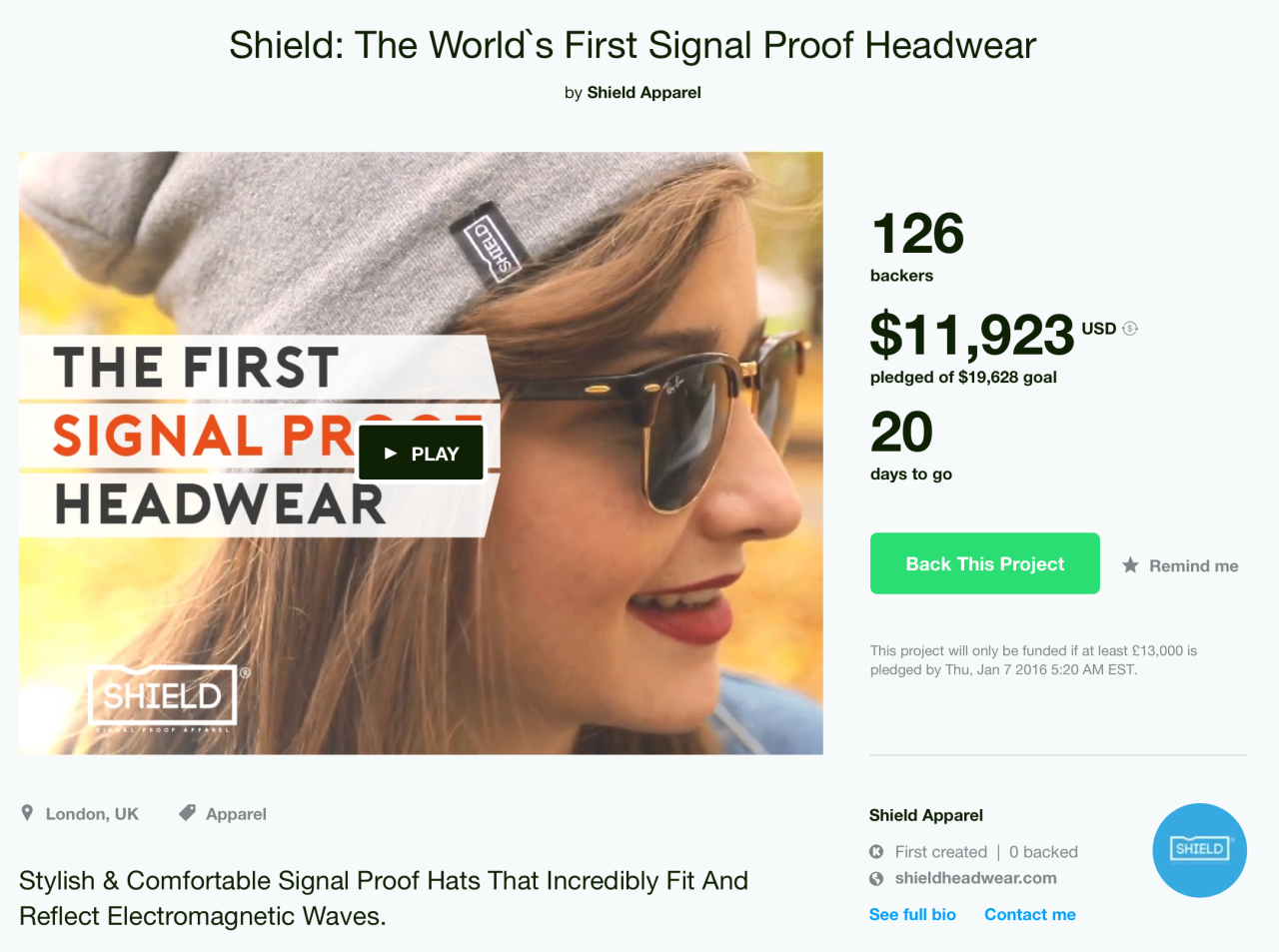Play the Shield headwear project video
1279x952 pixels.
pyautogui.click(x=421, y=453)
